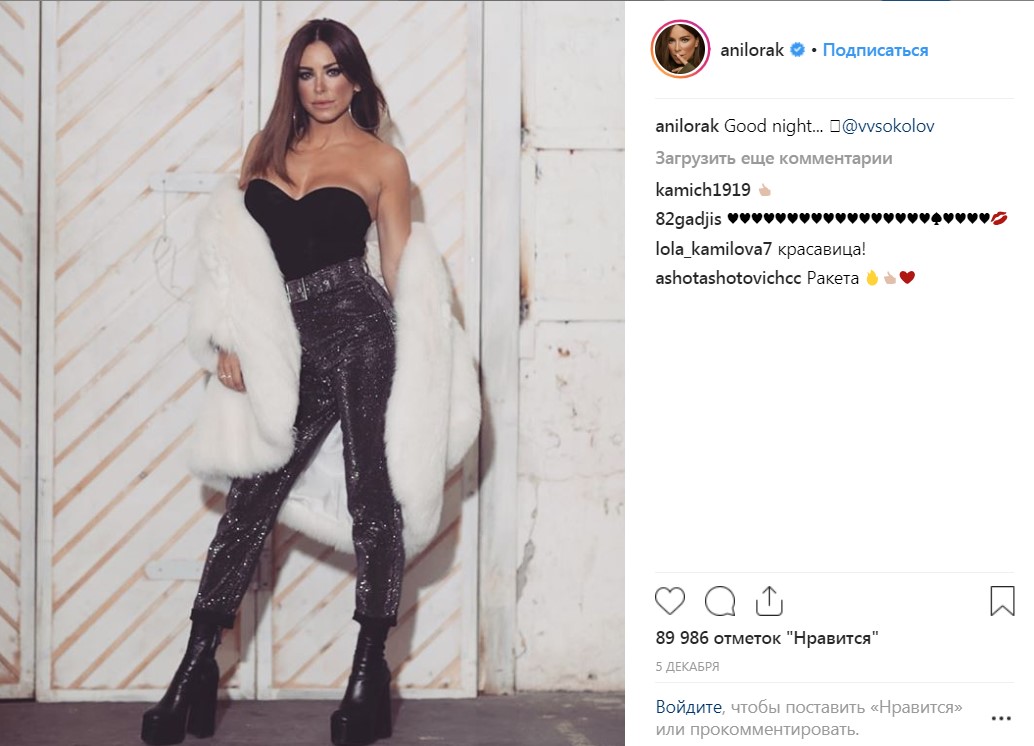Screen dimensions: 1034x746
Task: Click anilorak username in caption
Action: coord(687,126)
